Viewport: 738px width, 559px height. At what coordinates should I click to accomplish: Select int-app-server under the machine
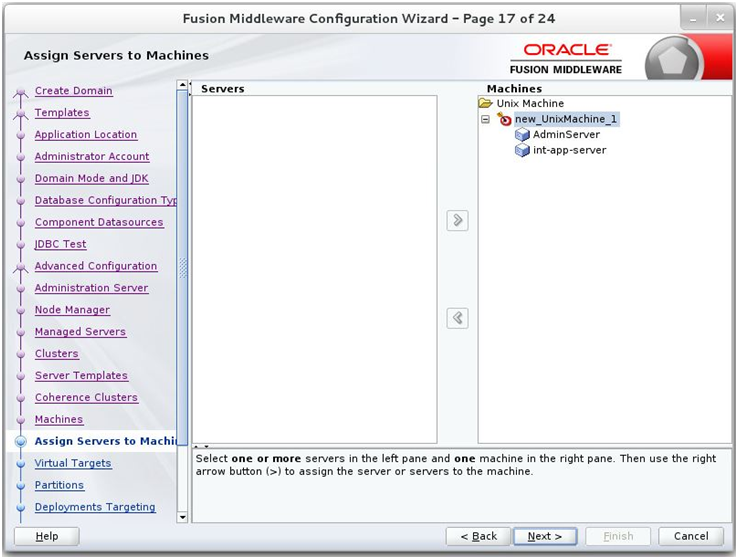(x=570, y=150)
